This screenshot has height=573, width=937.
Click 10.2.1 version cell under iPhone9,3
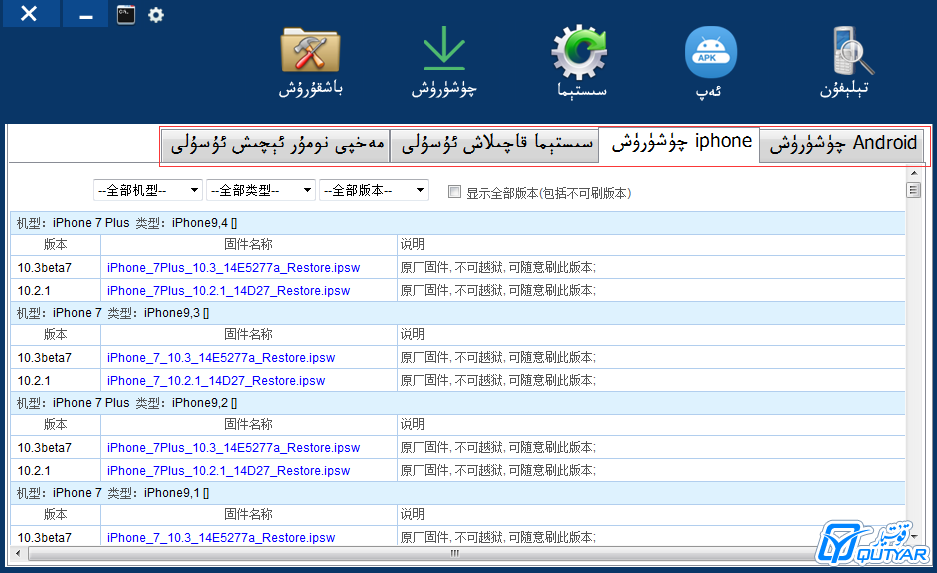coord(56,381)
